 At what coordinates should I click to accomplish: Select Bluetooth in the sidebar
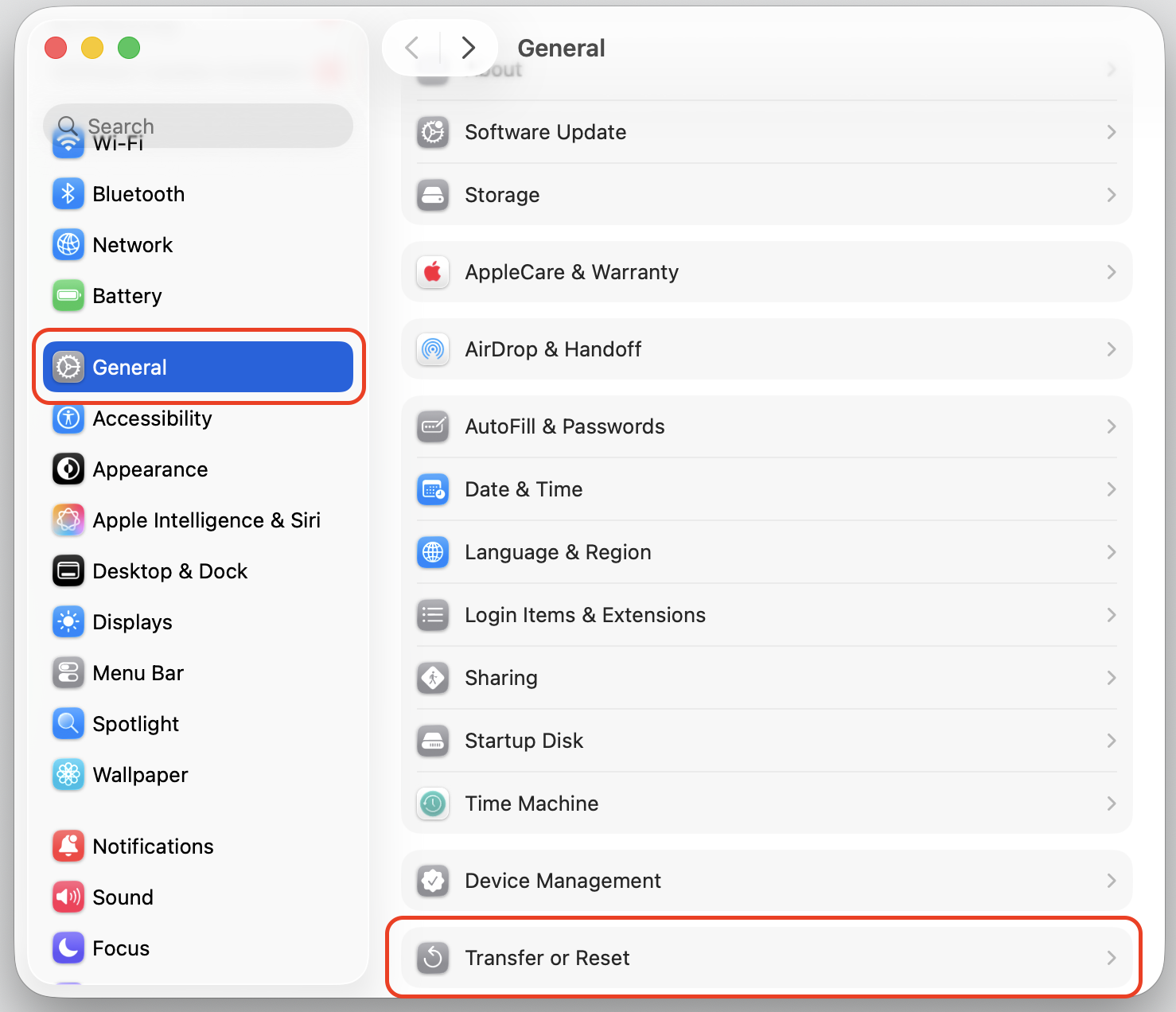point(198,194)
